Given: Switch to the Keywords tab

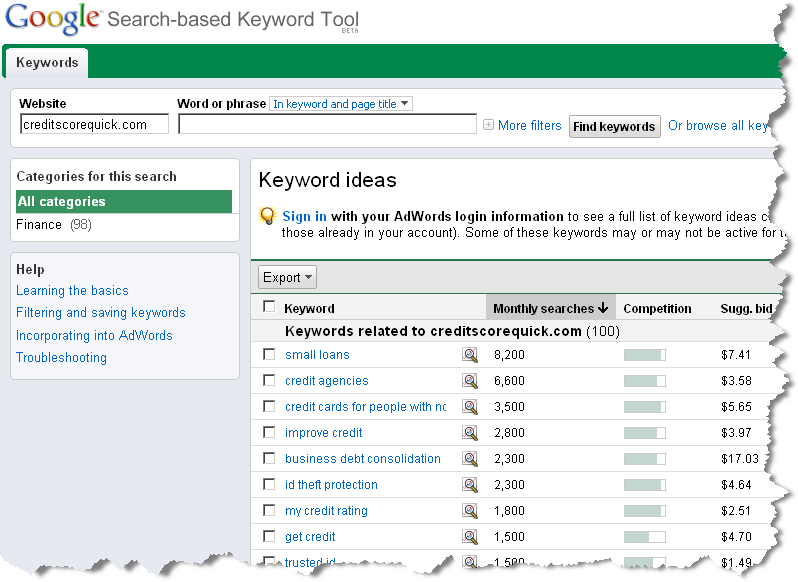Looking at the screenshot, I should pyautogui.click(x=47, y=63).
